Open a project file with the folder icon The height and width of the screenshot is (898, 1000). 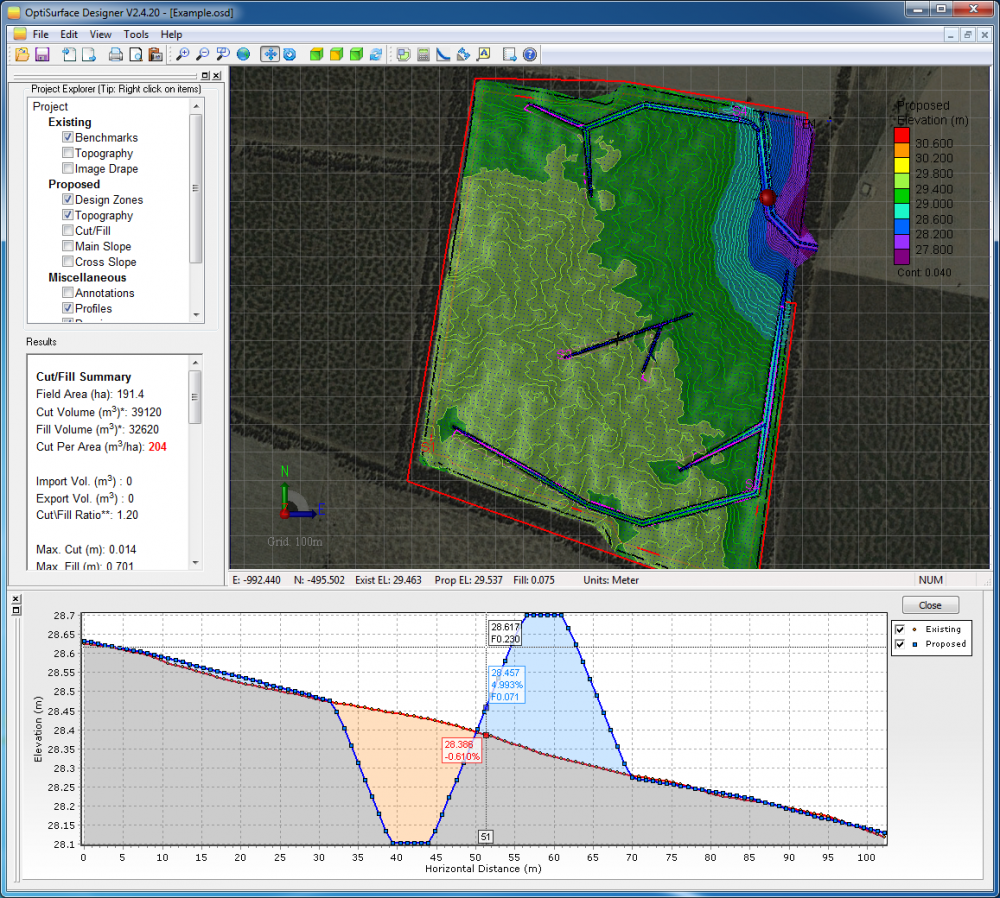[22, 55]
